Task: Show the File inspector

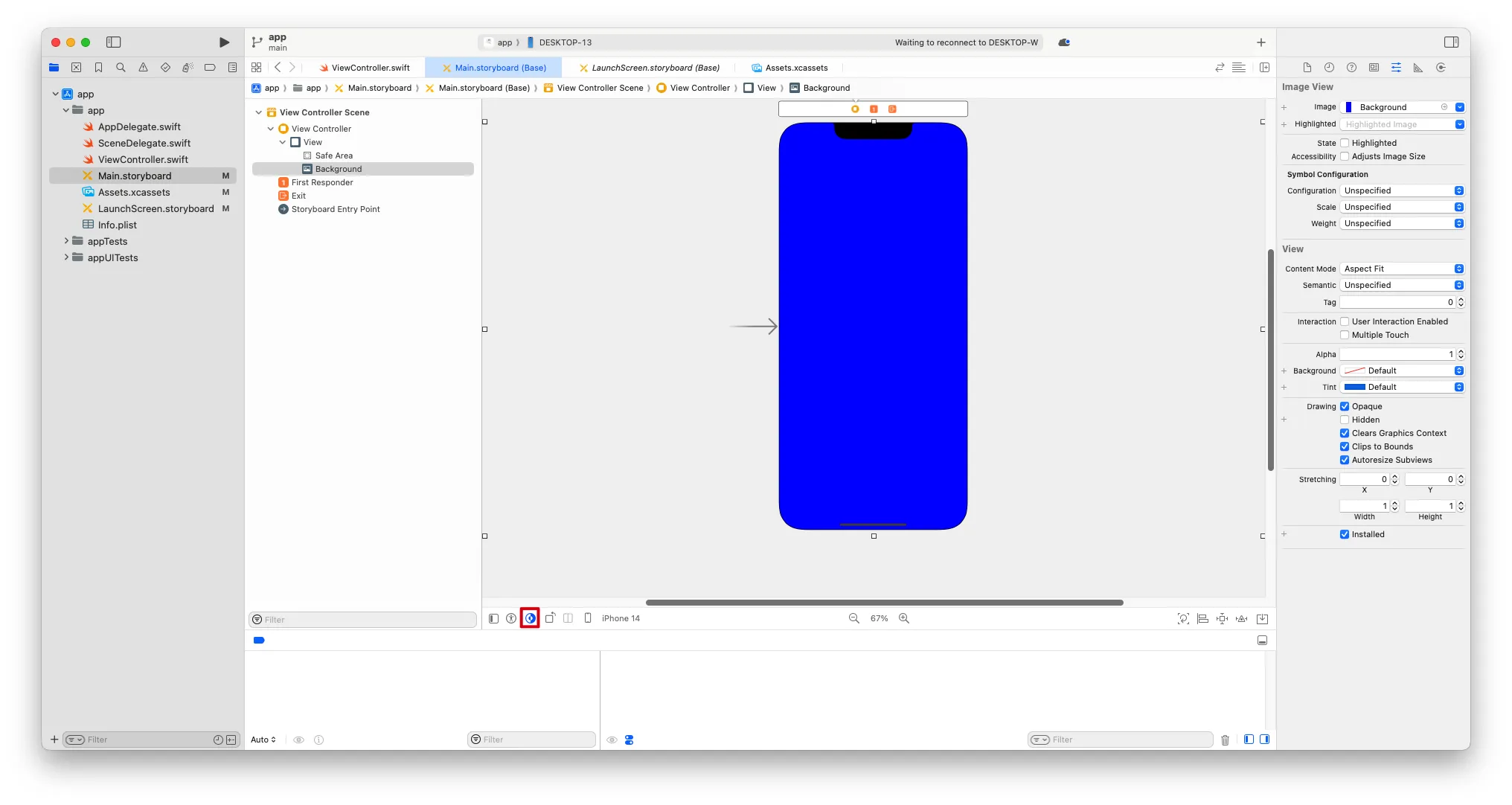Action: pyautogui.click(x=1307, y=68)
